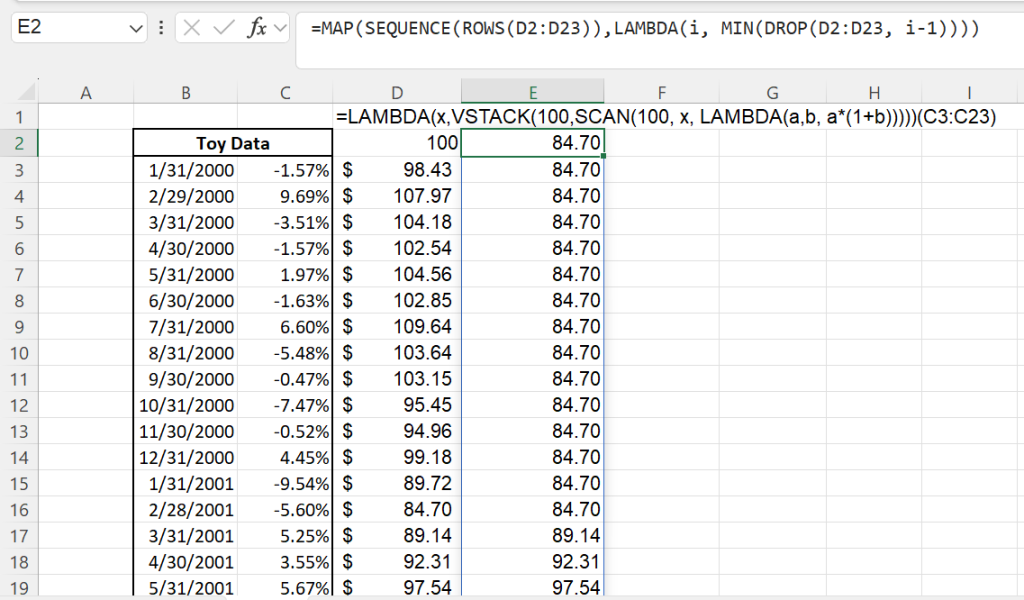This screenshot has width=1024, height=600.
Task: Expand the dropdown chevron beside fx
Action: (x=280, y=28)
